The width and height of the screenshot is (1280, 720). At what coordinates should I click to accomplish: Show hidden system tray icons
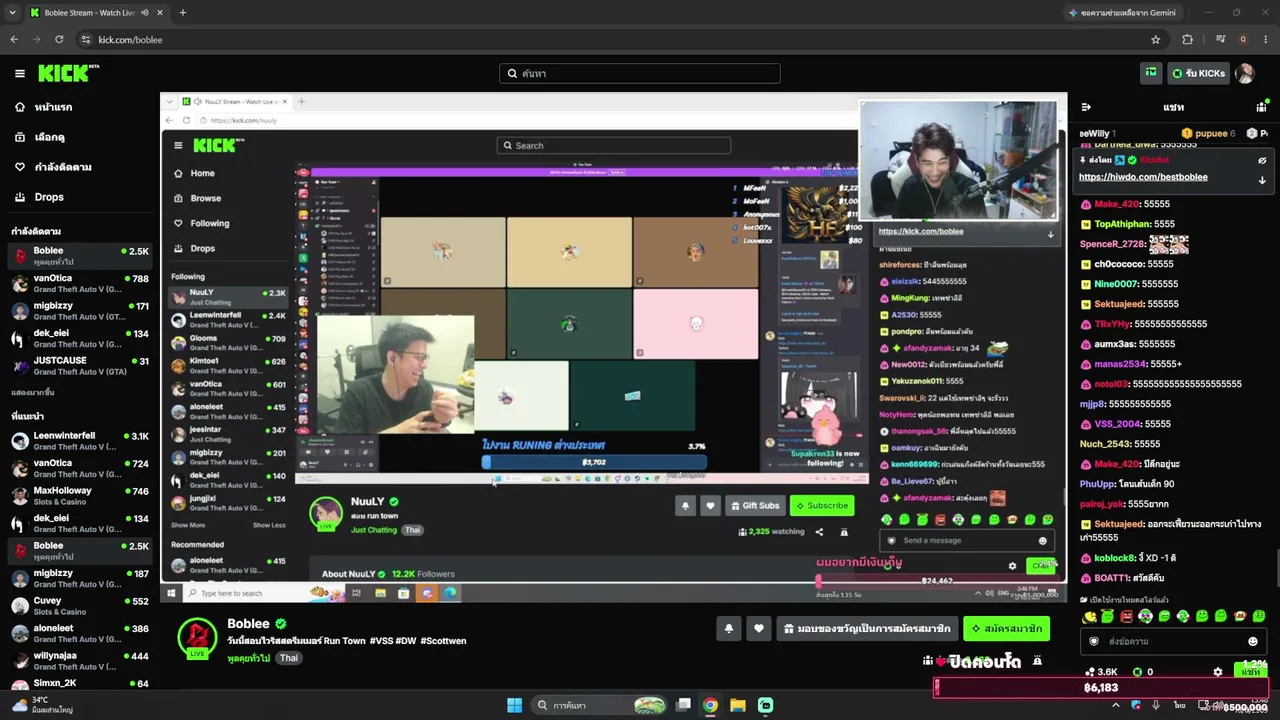point(1116,705)
